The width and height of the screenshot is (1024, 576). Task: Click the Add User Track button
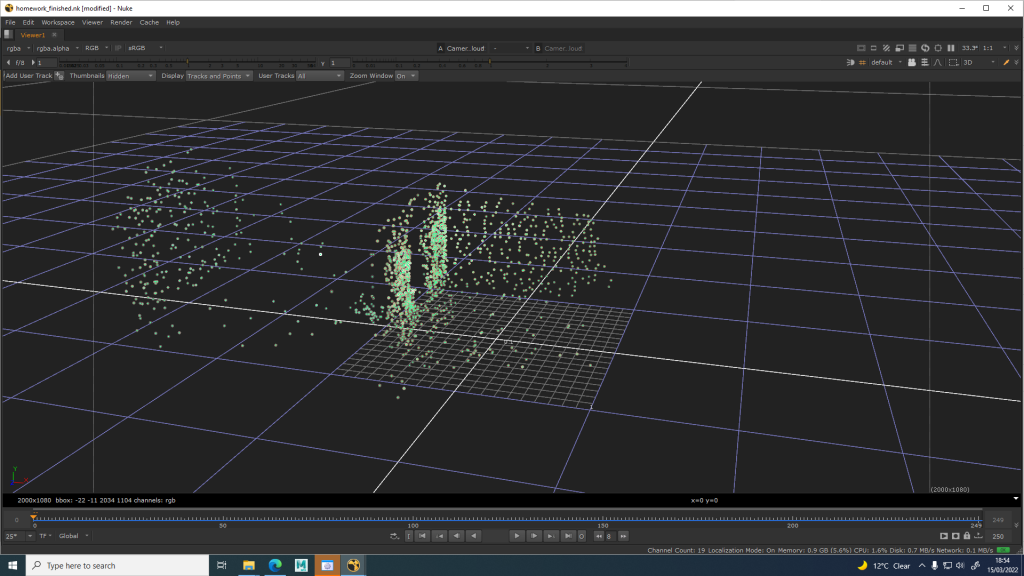[x=29, y=76]
